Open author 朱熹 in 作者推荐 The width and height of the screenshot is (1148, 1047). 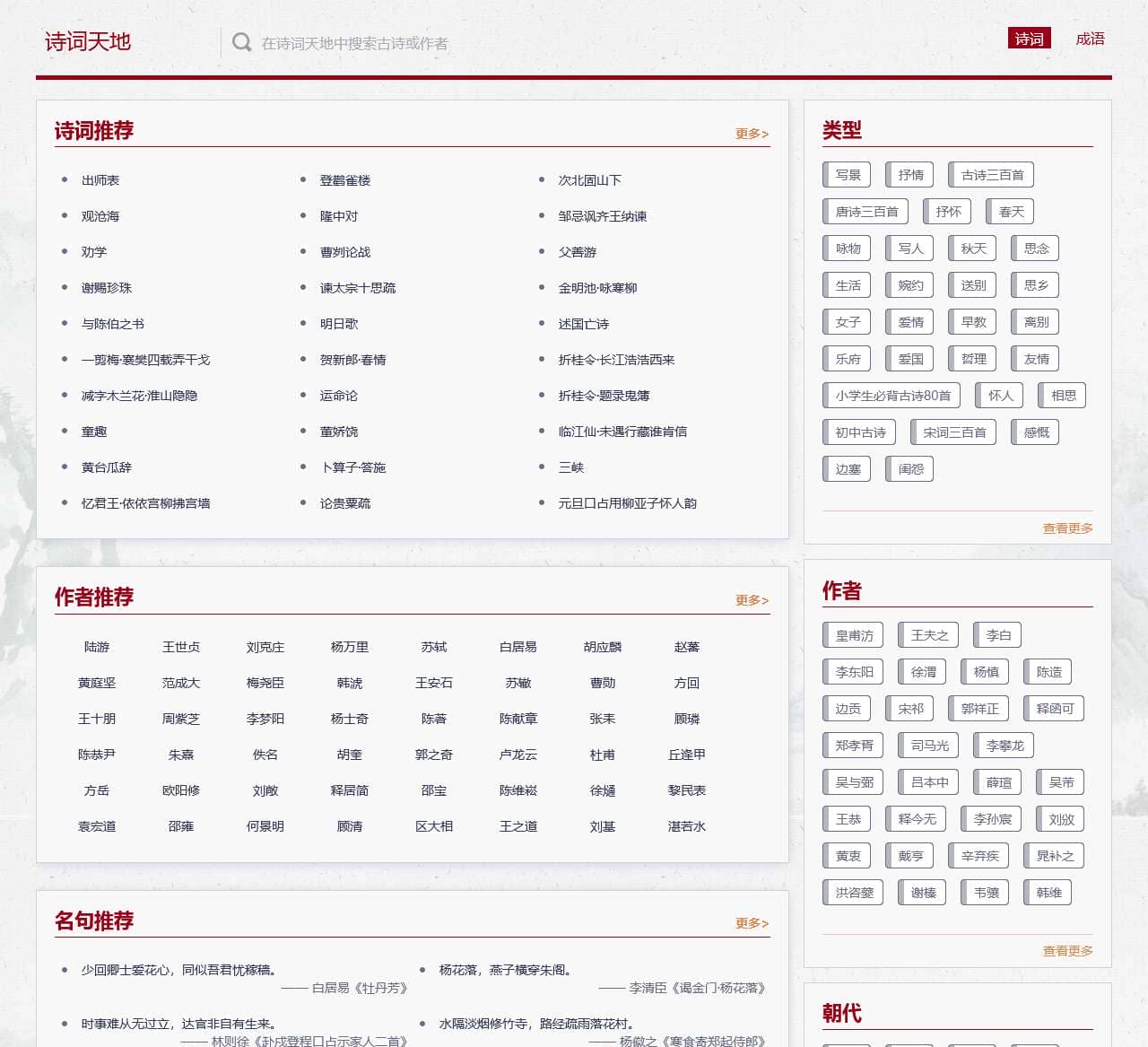pyautogui.click(x=181, y=755)
